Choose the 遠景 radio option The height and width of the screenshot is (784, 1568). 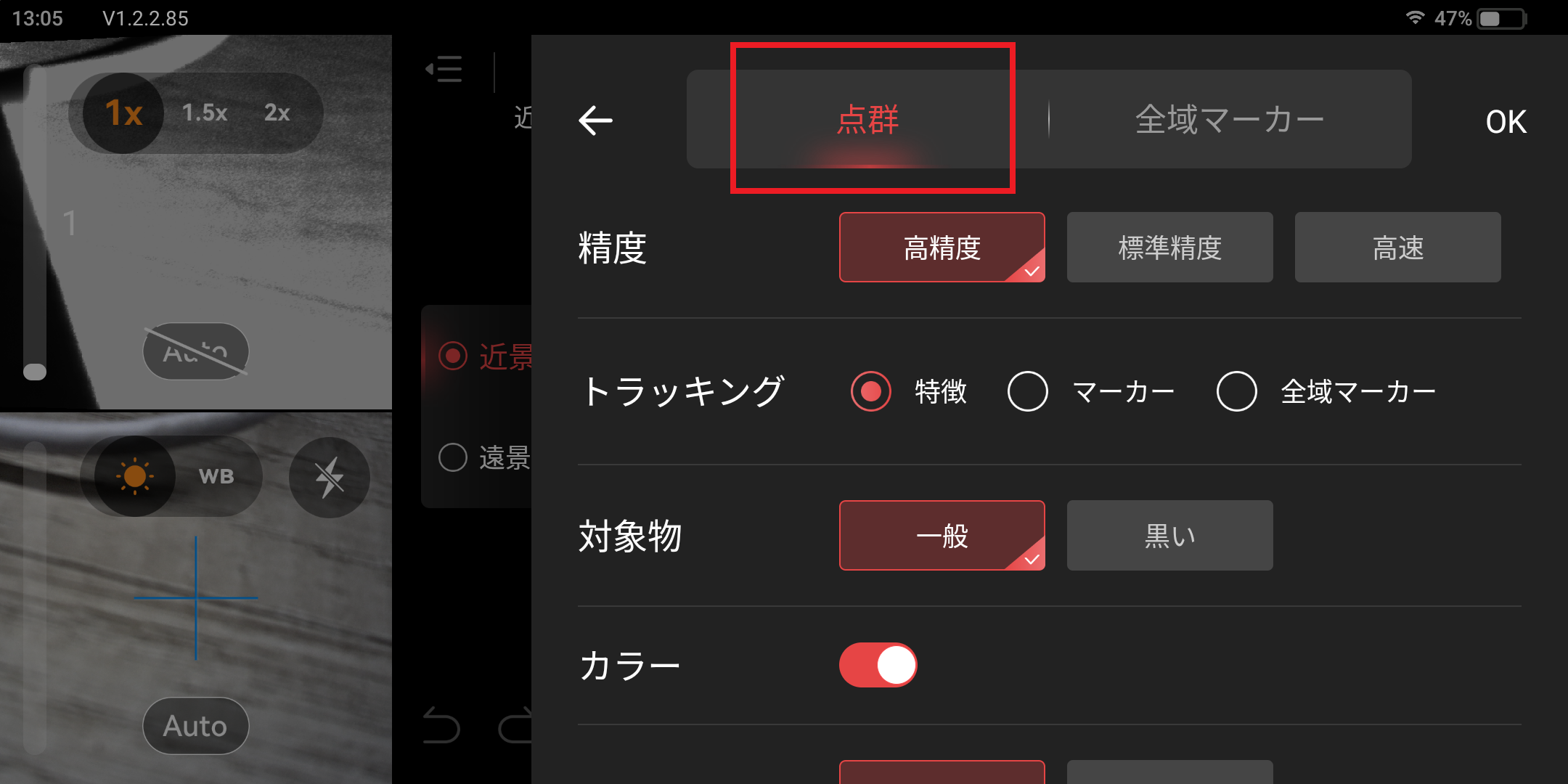click(453, 457)
